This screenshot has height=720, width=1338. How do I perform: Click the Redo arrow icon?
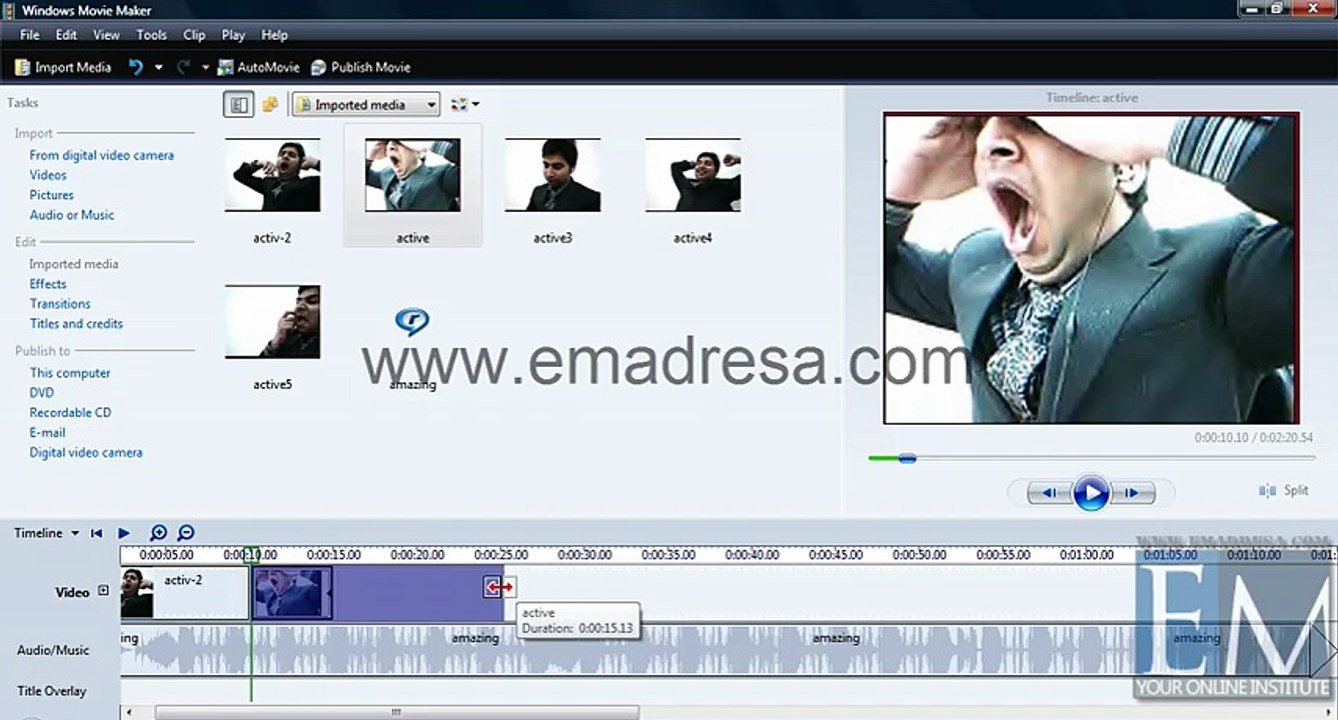pyautogui.click(x=183, y=67)
